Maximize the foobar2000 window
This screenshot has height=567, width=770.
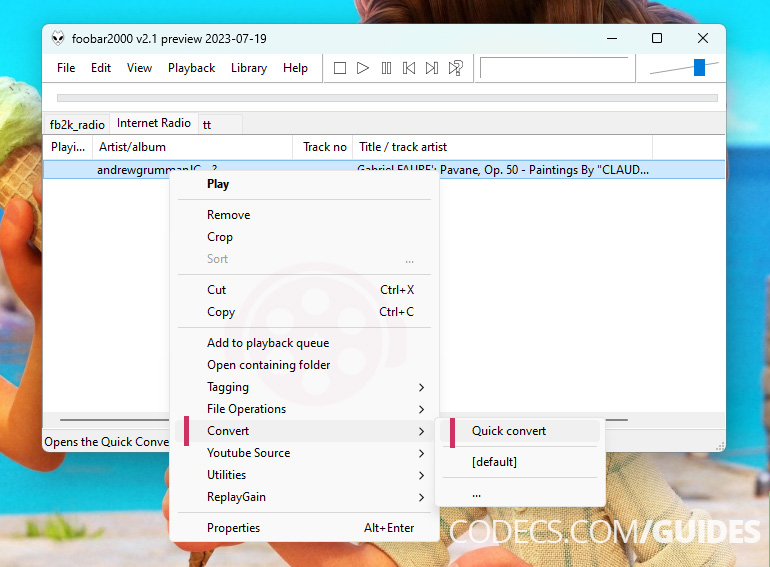pyautogui.click(x=657, y=38)
